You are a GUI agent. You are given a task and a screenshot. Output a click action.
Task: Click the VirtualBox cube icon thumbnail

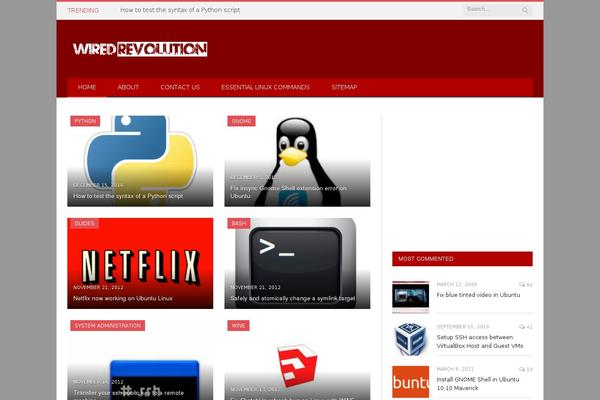pos(411,339)
